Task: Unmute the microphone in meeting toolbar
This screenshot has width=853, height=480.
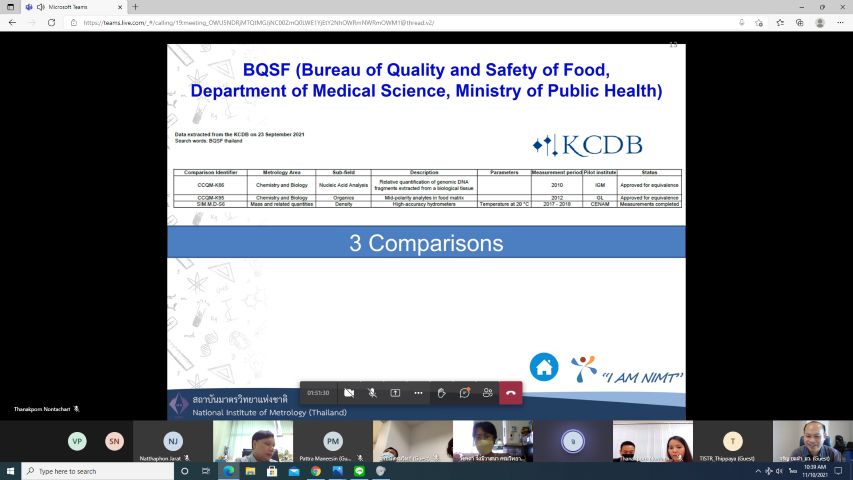Action: [372, 393]
